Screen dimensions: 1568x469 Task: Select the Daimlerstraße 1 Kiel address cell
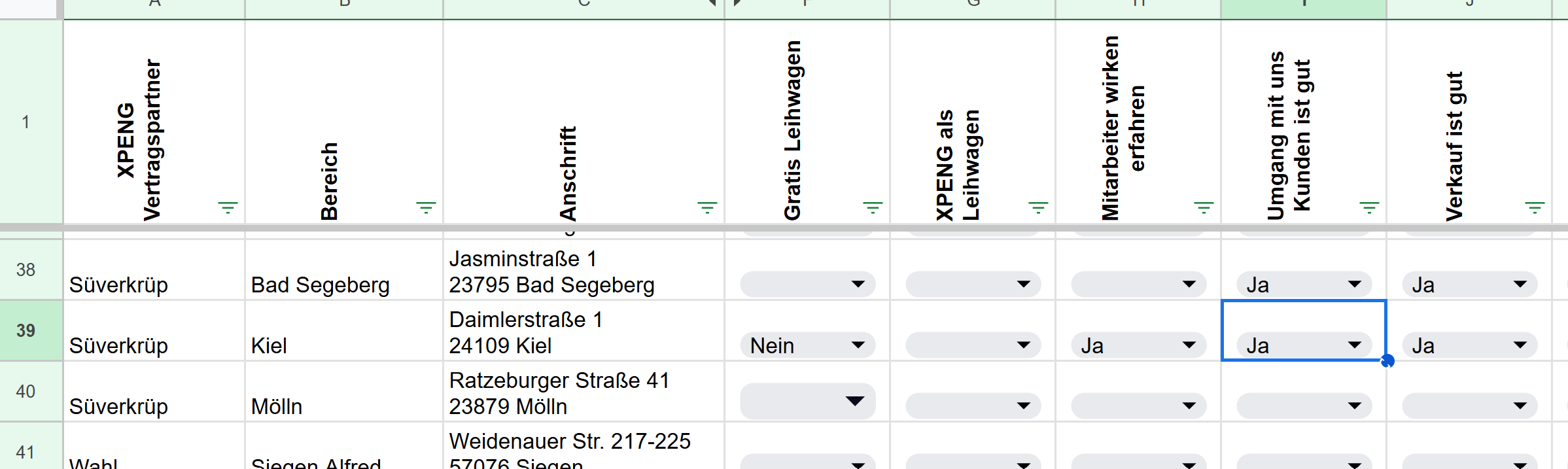582,332
